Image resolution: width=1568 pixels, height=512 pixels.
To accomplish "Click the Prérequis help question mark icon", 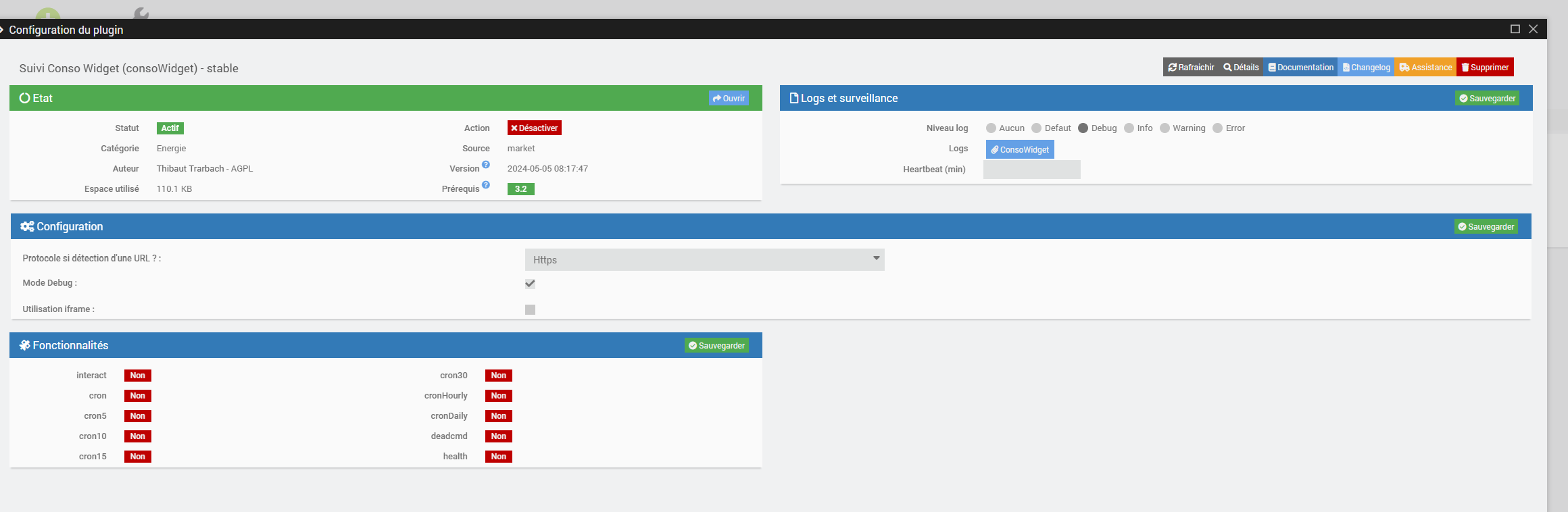I will 485,185.
